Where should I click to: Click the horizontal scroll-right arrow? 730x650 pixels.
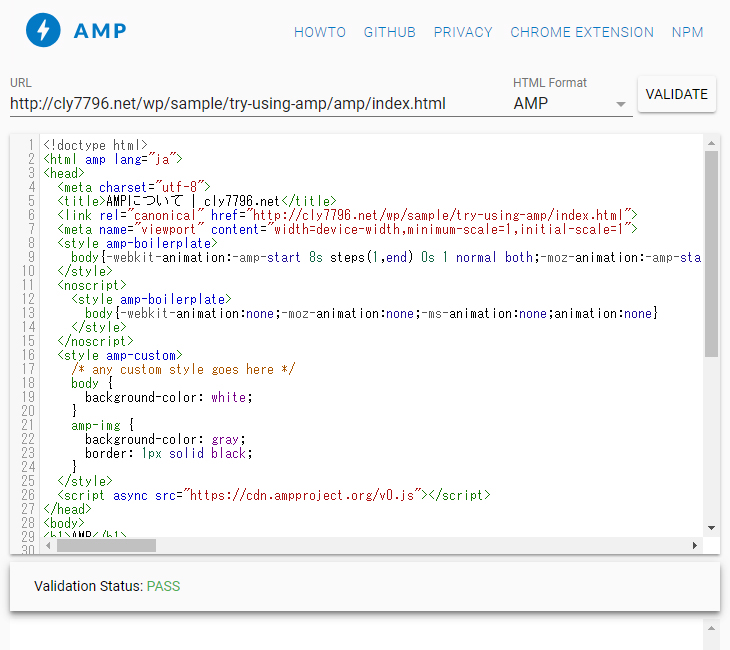coord(695,545)
